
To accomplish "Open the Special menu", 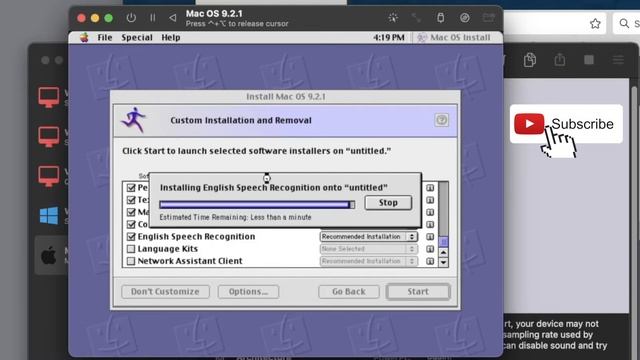I will click(137, 38).
